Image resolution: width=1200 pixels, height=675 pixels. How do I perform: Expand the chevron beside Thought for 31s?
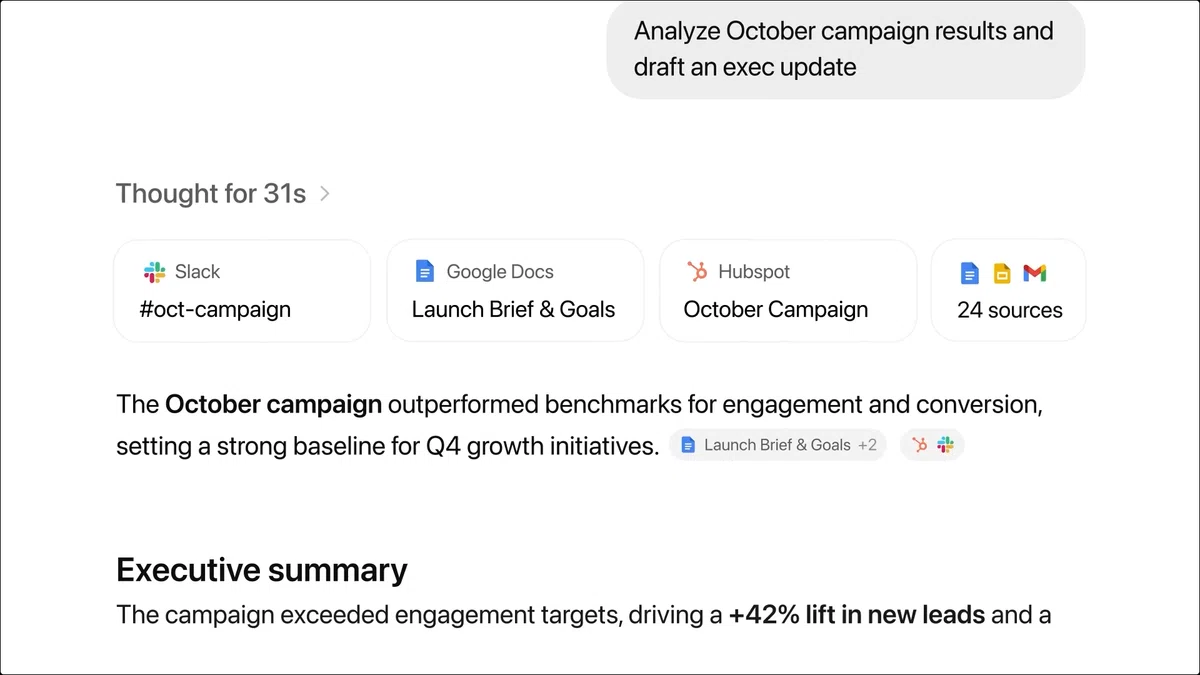click(324, 194)
